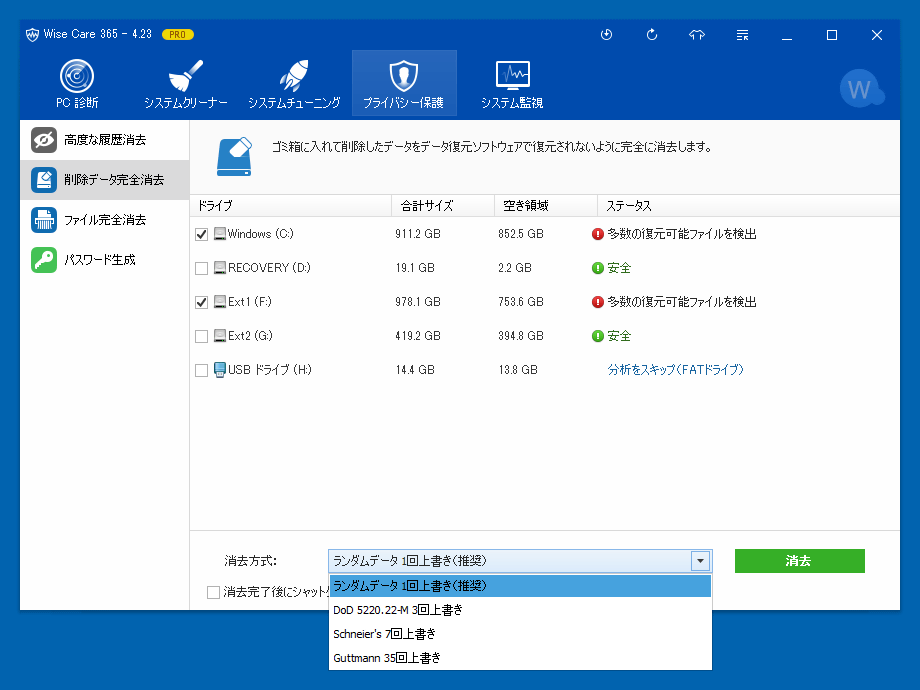Click the Windows (C:) drive icon
This screenshot has width=920, height=690.
pyautogui.click(x=220, y=234)
